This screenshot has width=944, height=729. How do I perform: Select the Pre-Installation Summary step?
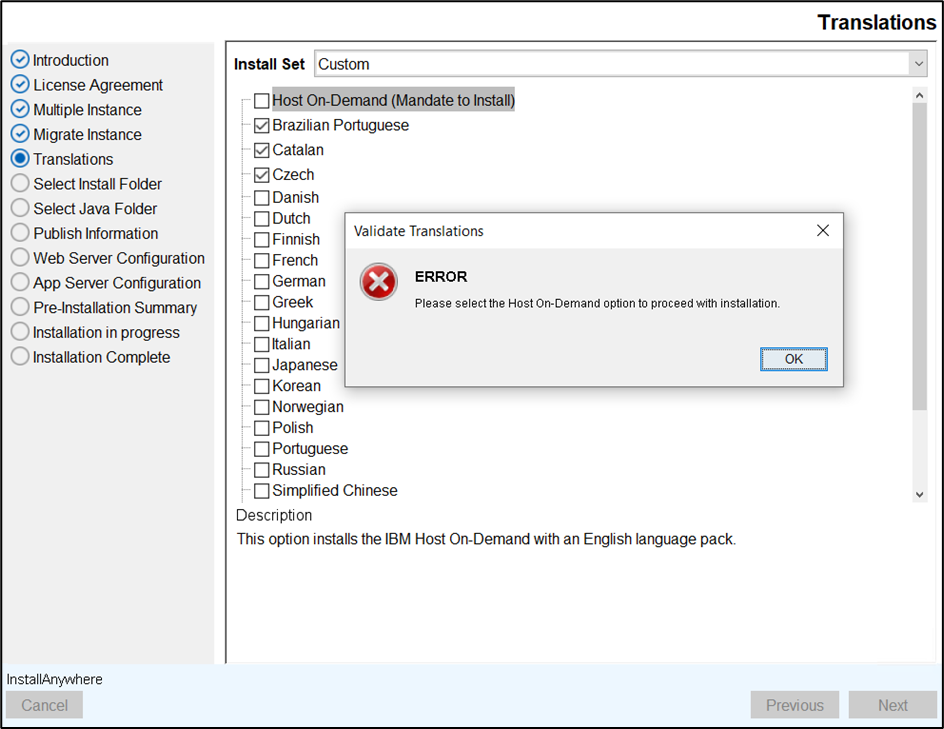[x=114, y=308]
